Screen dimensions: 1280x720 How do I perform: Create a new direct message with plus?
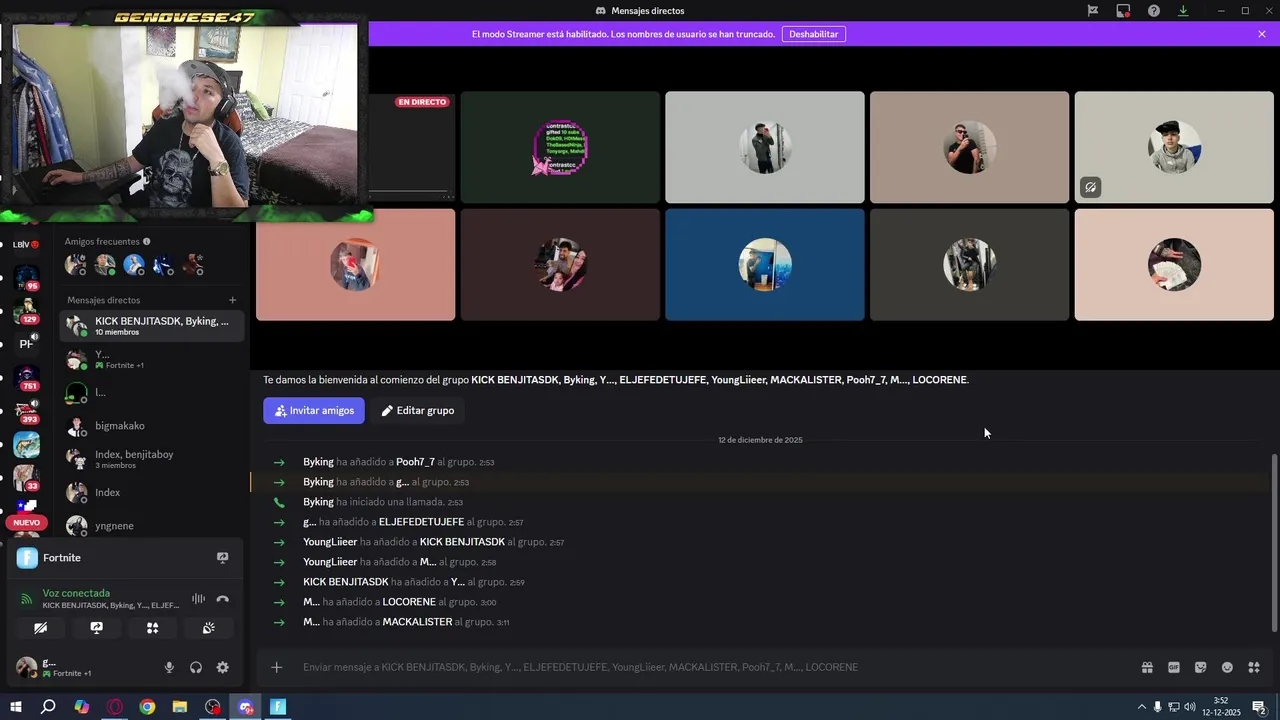pos(232,300)
